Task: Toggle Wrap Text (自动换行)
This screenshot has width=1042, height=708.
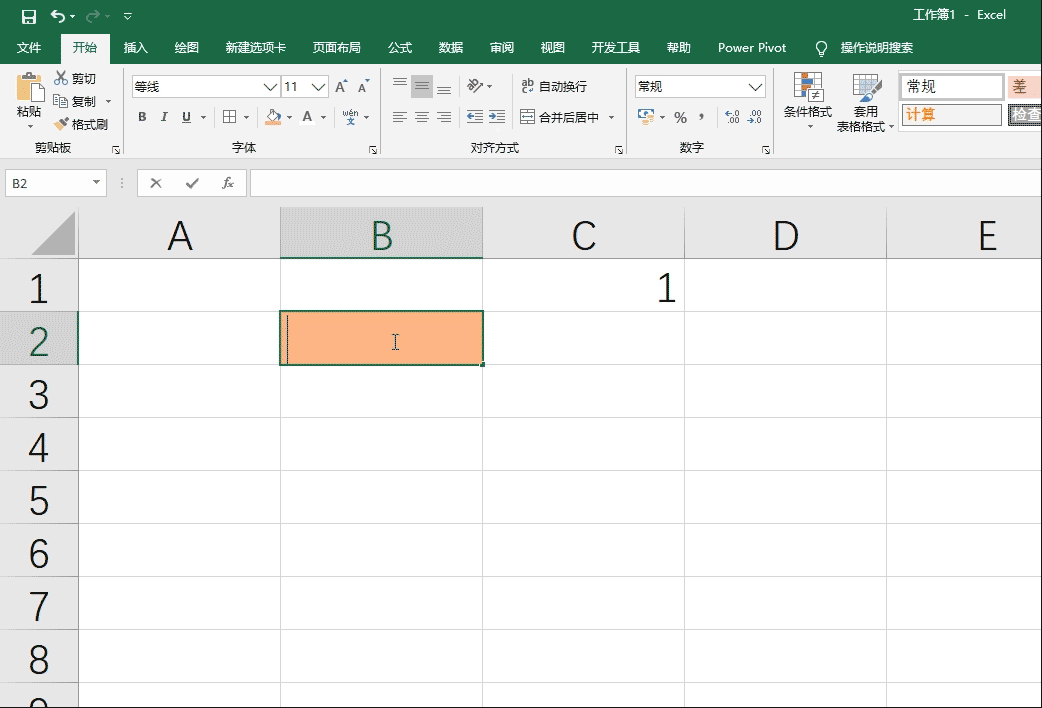Action: pos(554,87)
